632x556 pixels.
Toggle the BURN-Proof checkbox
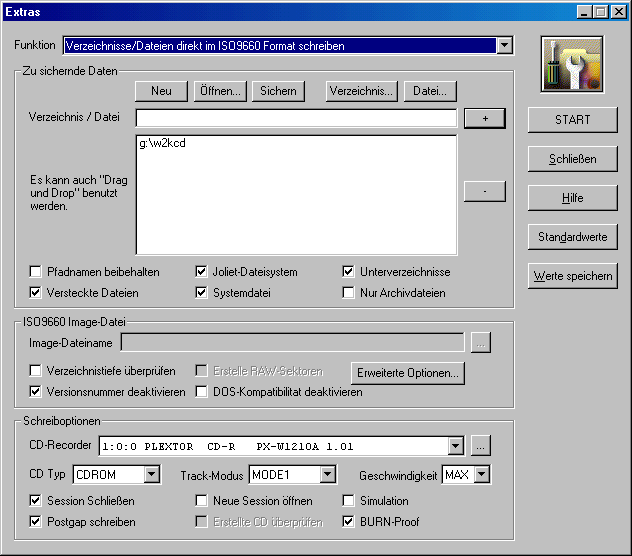point(349,522)
